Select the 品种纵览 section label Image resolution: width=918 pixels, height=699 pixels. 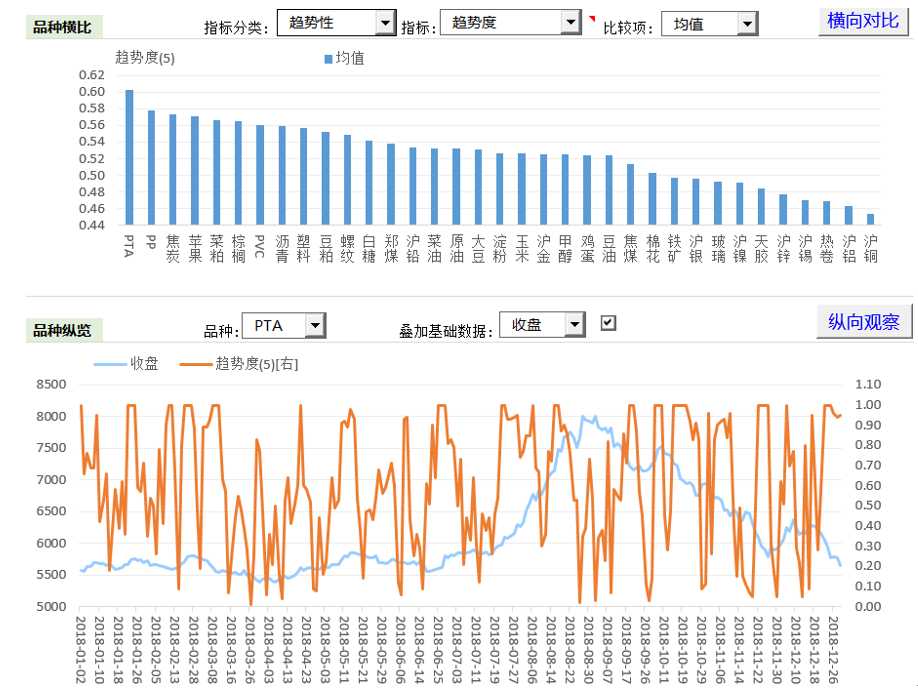62,330
